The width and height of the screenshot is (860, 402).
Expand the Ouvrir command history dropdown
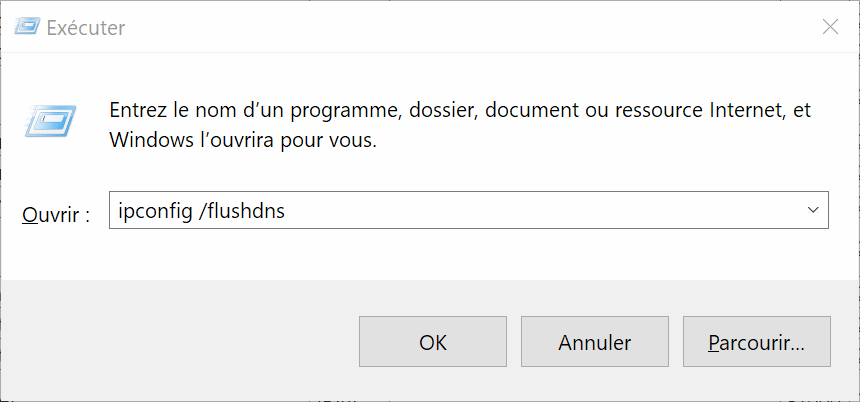tap(813, 210)
